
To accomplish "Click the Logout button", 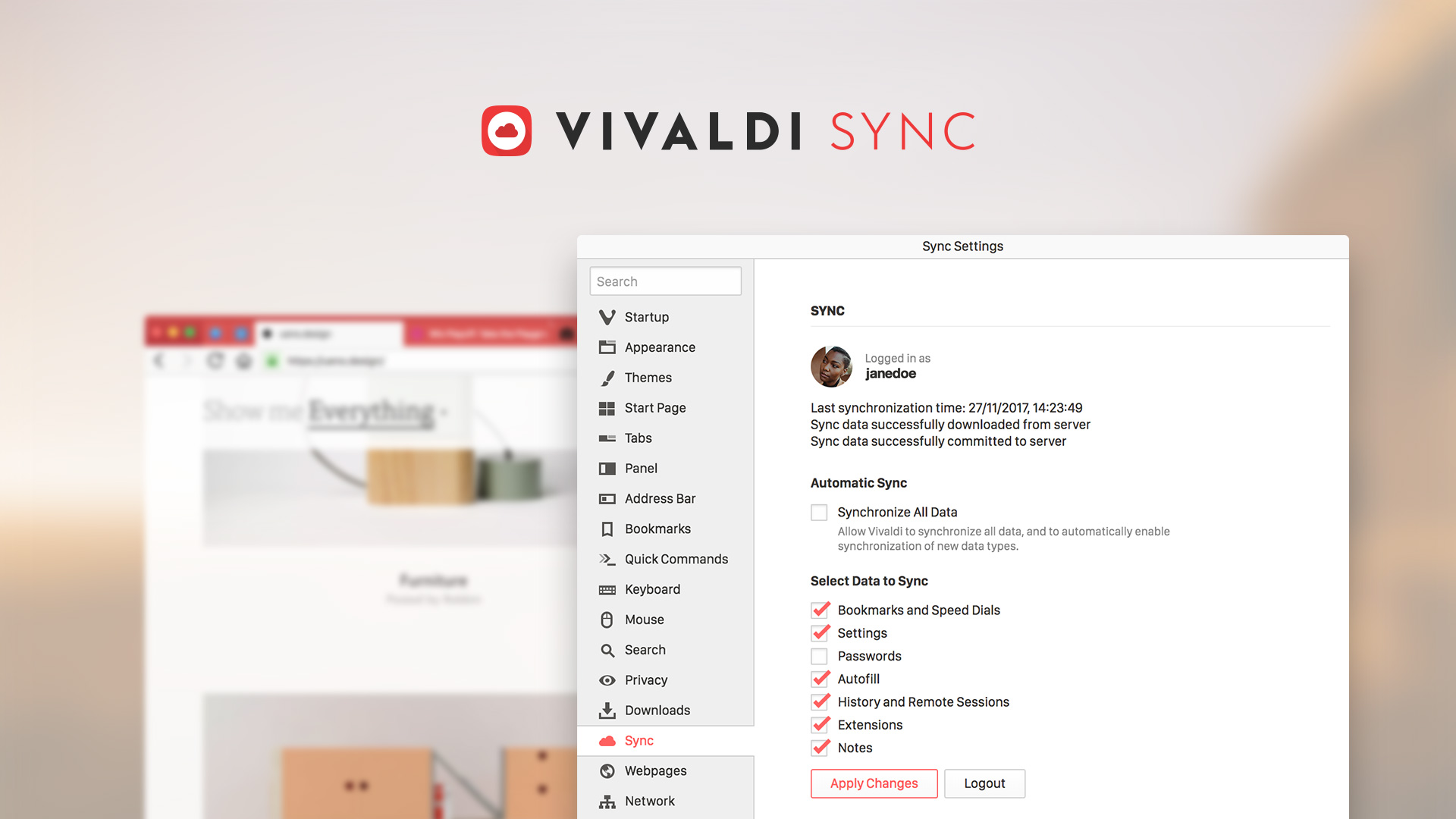I will [x=982, y=783].
